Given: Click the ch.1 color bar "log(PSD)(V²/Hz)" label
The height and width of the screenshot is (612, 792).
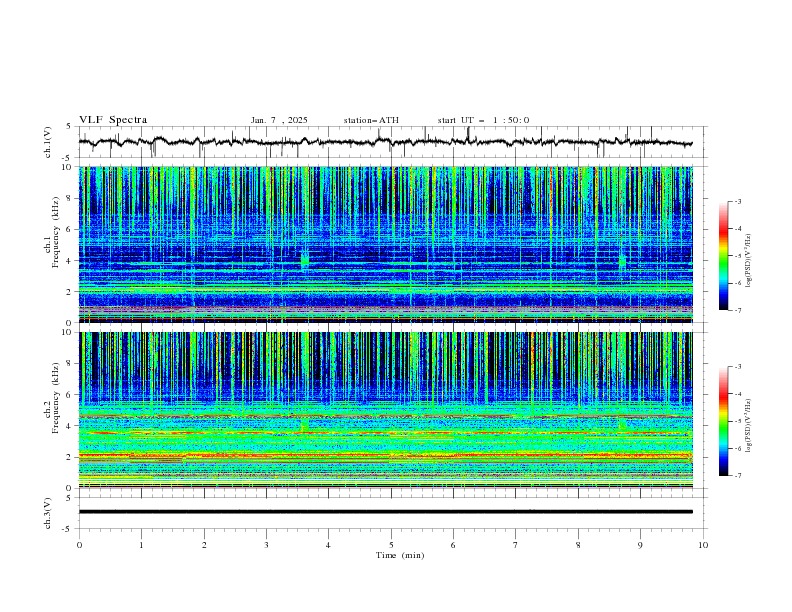Looking at the screenshot, I should point(749,261).
